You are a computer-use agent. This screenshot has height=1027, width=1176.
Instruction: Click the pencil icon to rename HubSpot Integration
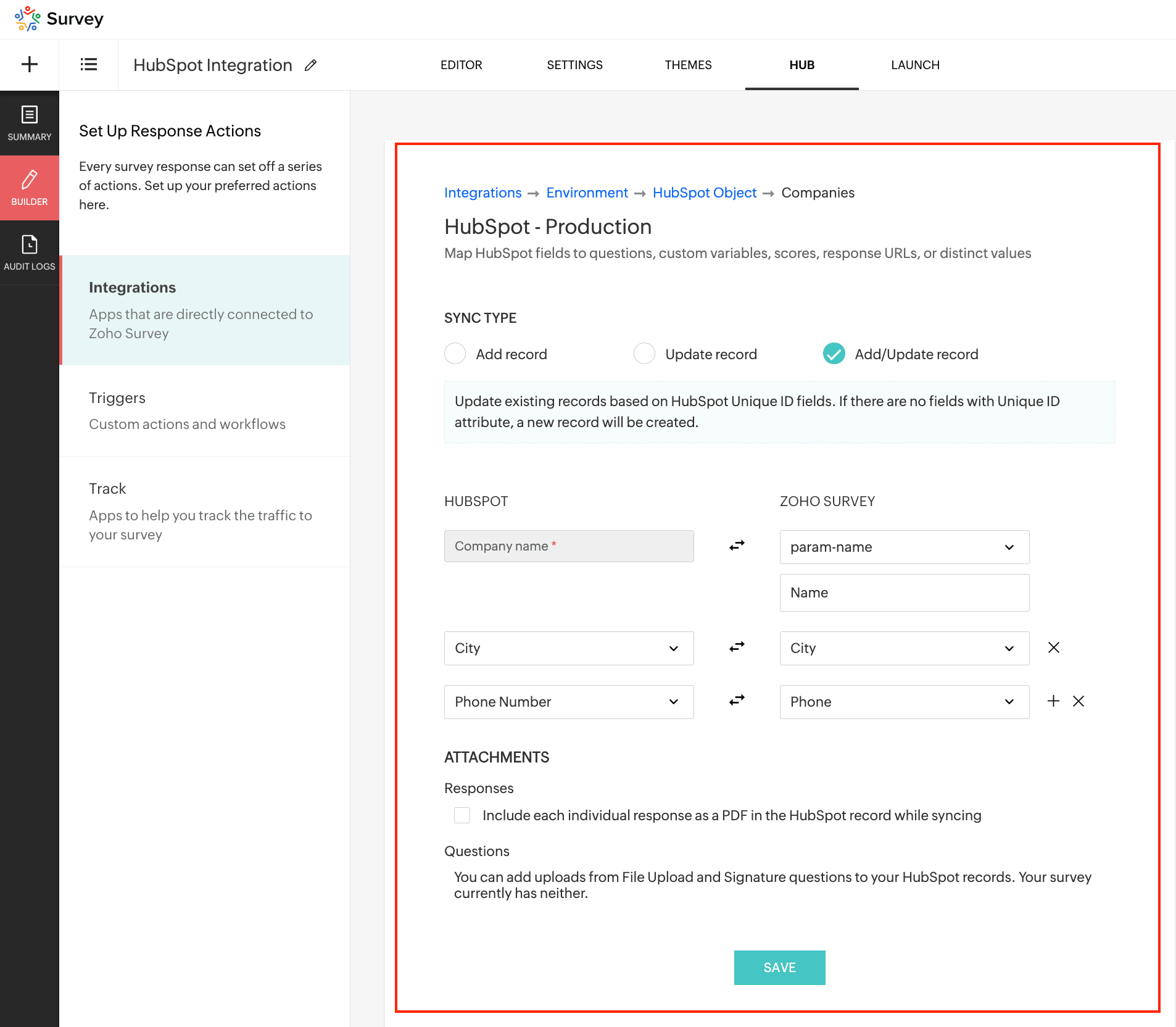[311, 65]
